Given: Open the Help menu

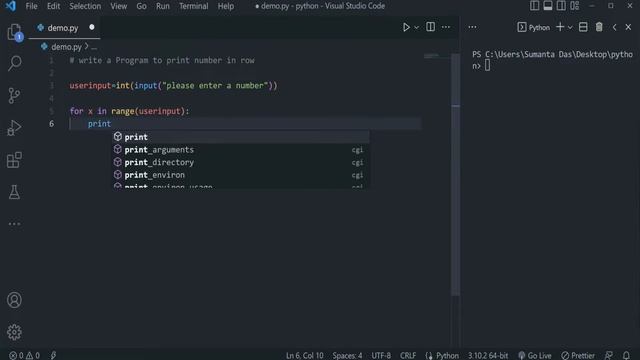Looking at the screenshot, I should pos(225,6).
